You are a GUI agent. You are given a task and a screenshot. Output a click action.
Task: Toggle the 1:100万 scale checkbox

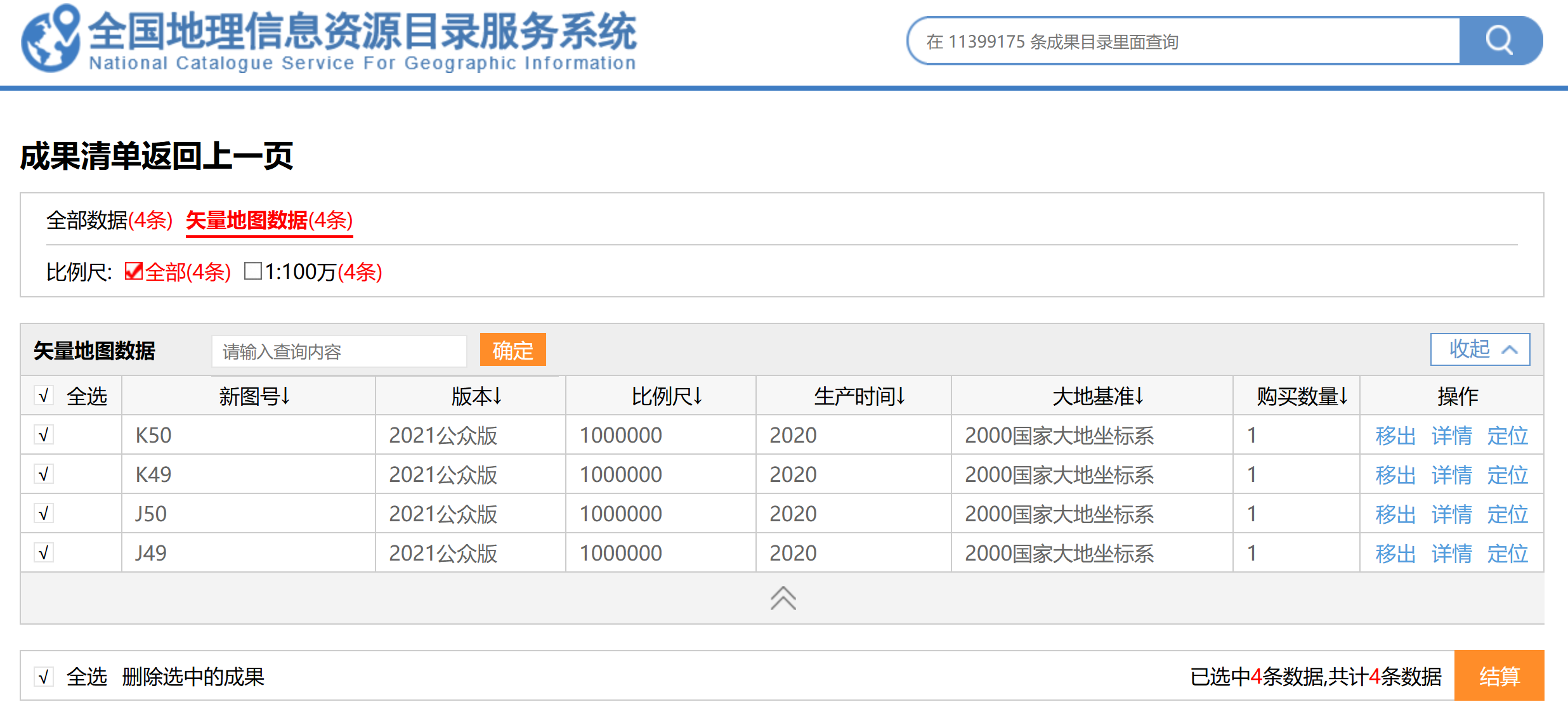pos(252,271)
